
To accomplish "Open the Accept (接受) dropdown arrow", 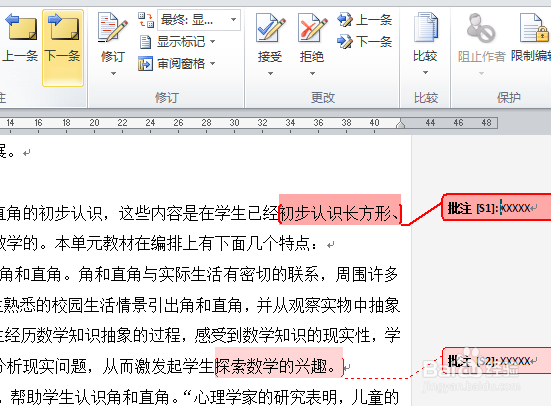I will (x=270, y=73).
